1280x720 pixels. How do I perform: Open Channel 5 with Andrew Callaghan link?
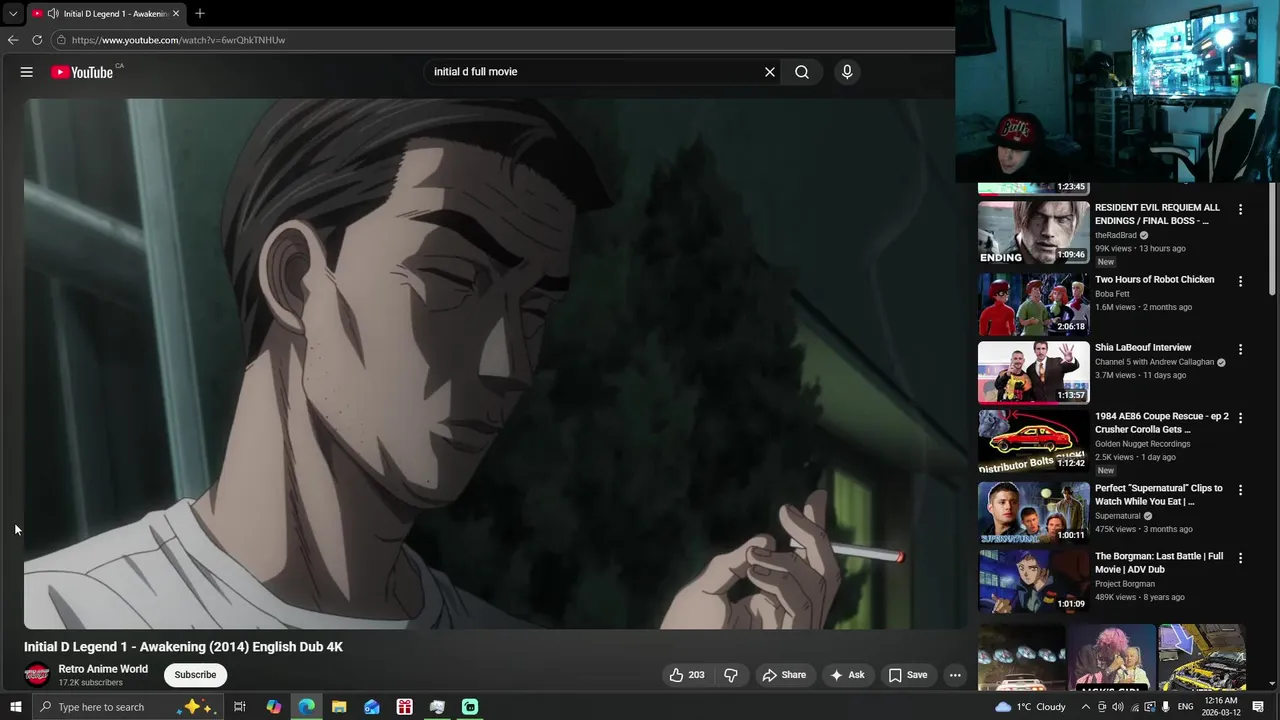[1154, 362]
